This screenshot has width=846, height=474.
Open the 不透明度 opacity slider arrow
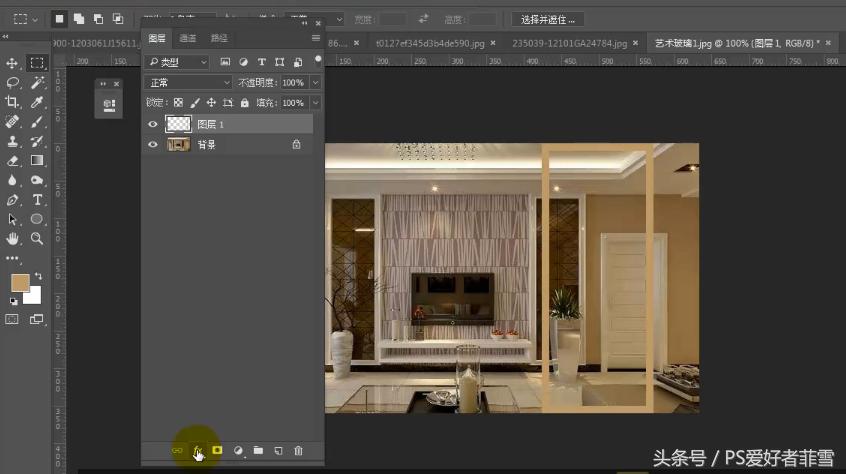pos(316,83)
